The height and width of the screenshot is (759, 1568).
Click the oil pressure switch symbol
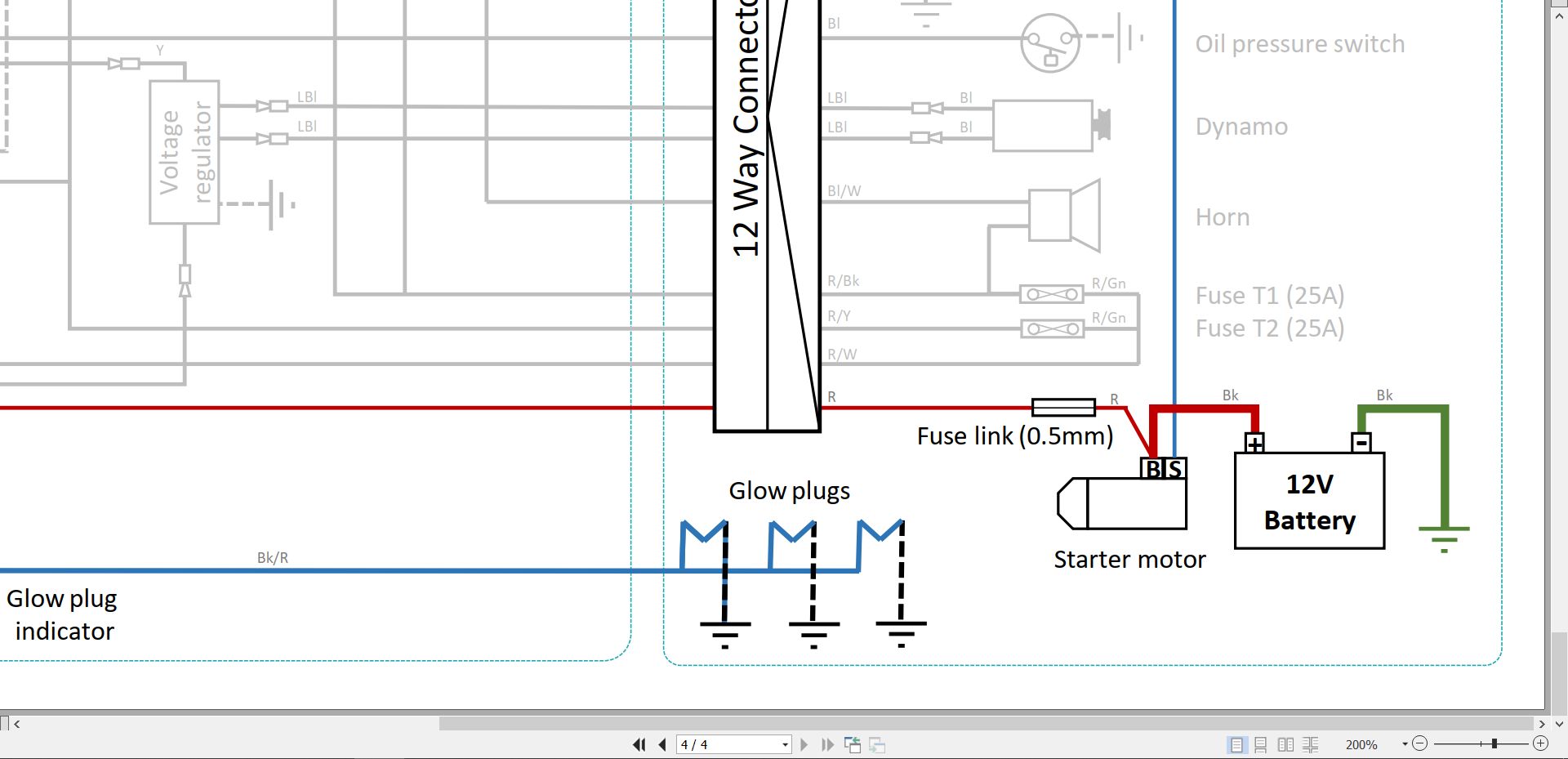(x=1050, y=42)
